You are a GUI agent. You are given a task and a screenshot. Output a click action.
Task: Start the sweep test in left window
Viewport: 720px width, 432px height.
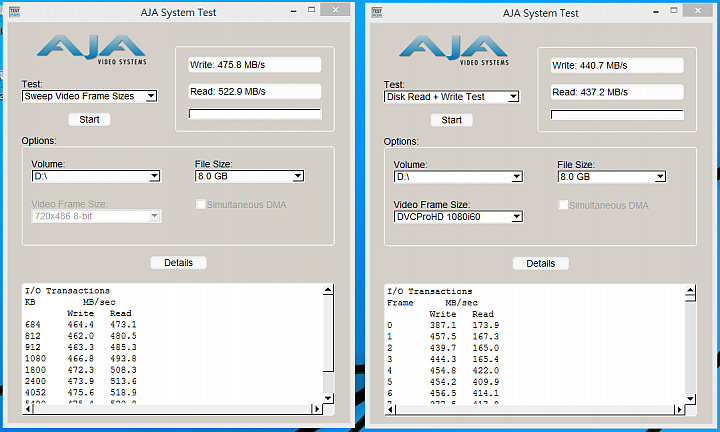click(89, 119)
